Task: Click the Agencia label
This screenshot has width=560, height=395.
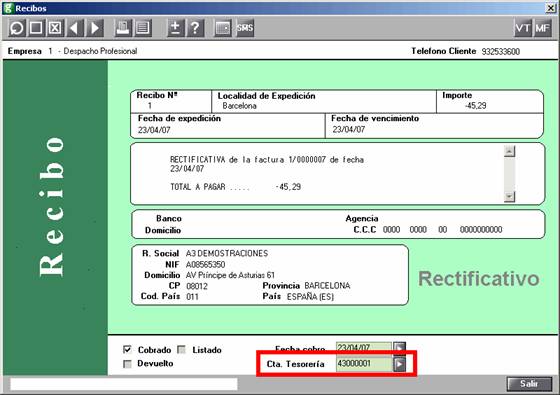Action: click(362, 218)
